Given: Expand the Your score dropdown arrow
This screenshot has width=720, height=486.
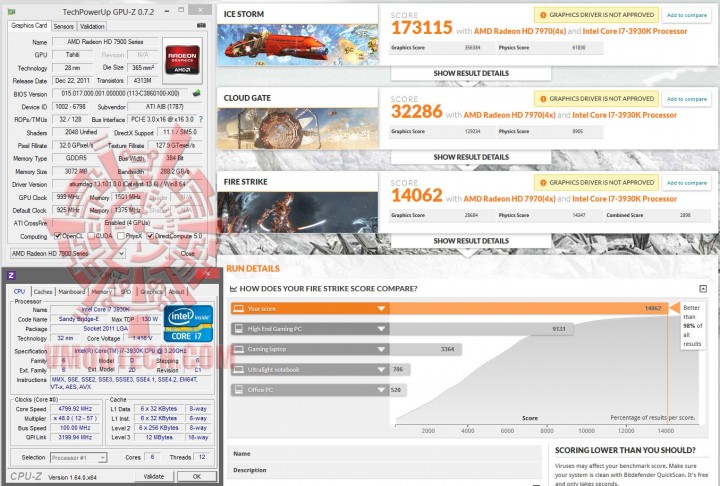Looking at the screenshot, I should [381, 309].
